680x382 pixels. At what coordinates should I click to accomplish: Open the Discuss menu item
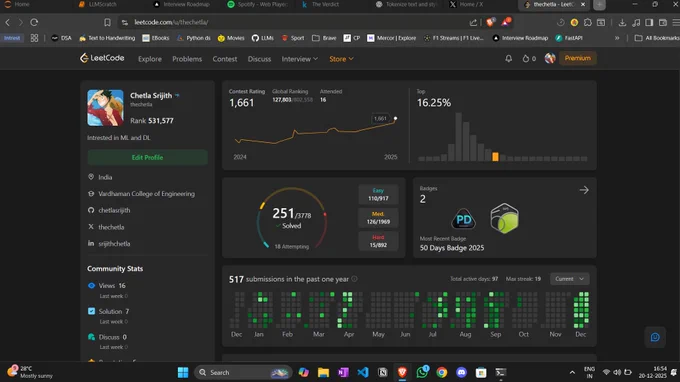[x=259, y=59]
